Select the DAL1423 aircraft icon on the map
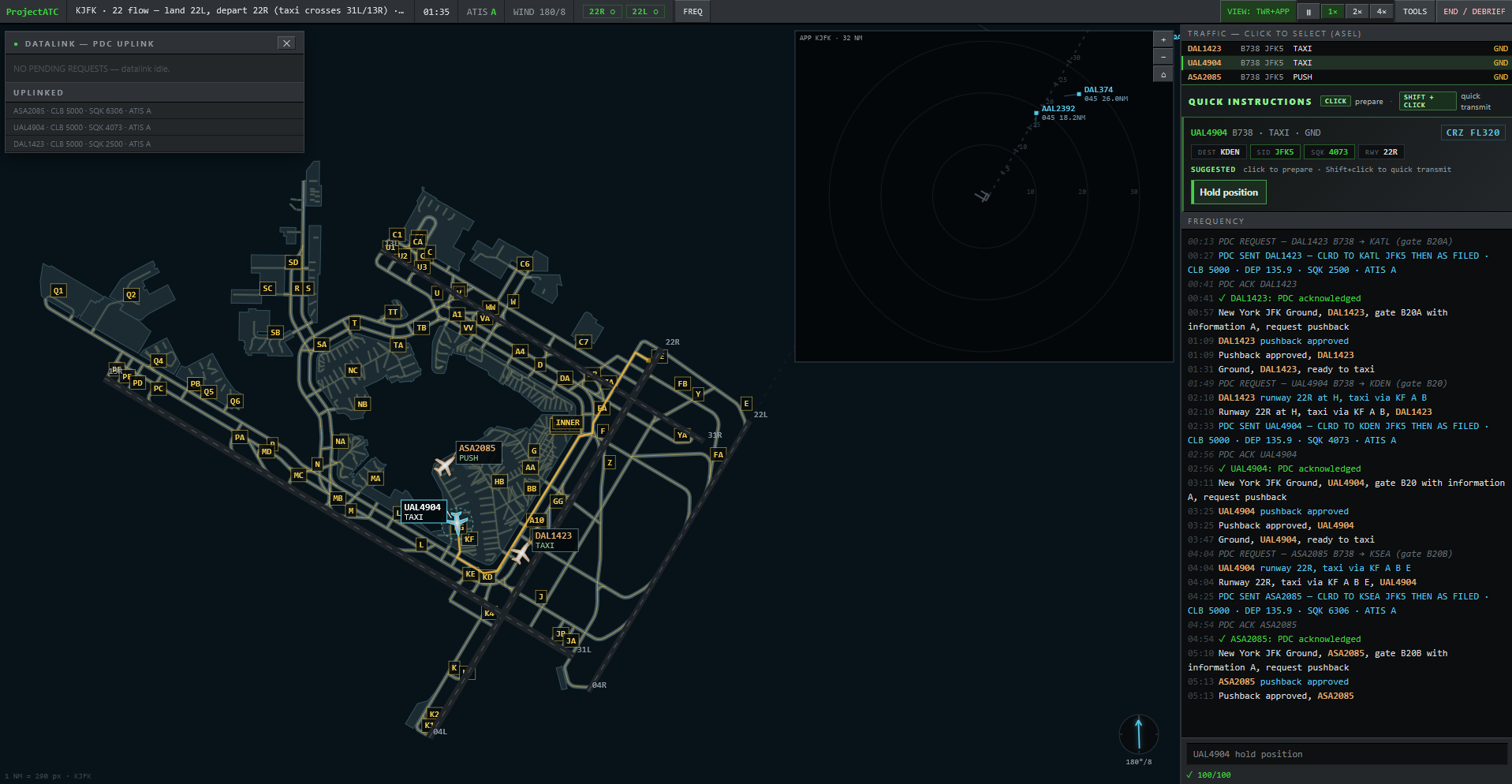This screenshot has height=784, width=1512. (x=521, y=553)
